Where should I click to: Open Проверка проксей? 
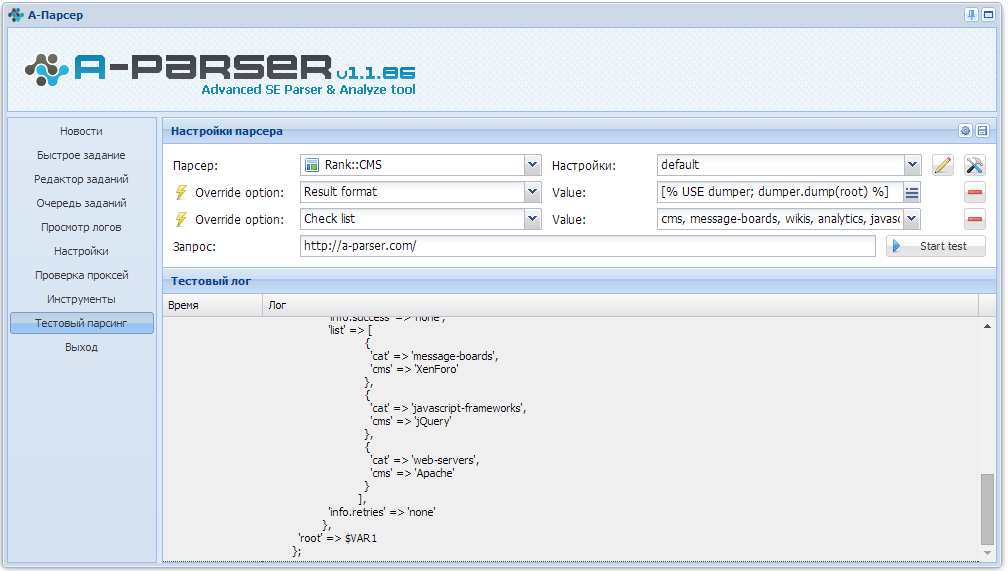point(82,275)
